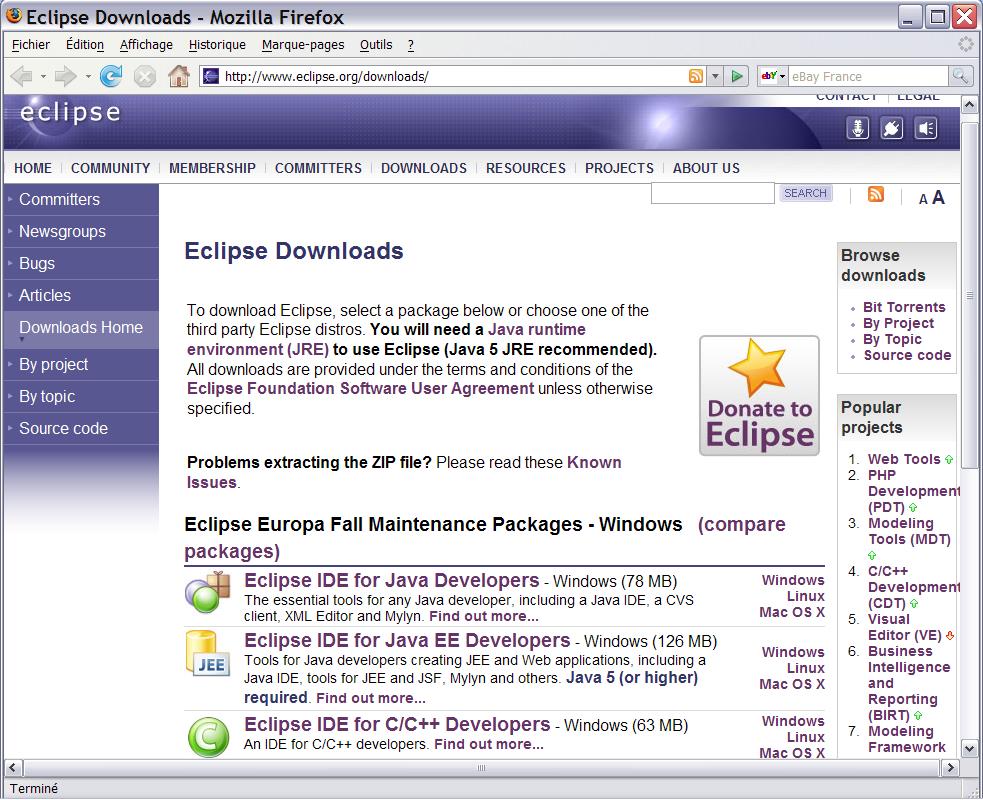Open the Outils menu

376,45
